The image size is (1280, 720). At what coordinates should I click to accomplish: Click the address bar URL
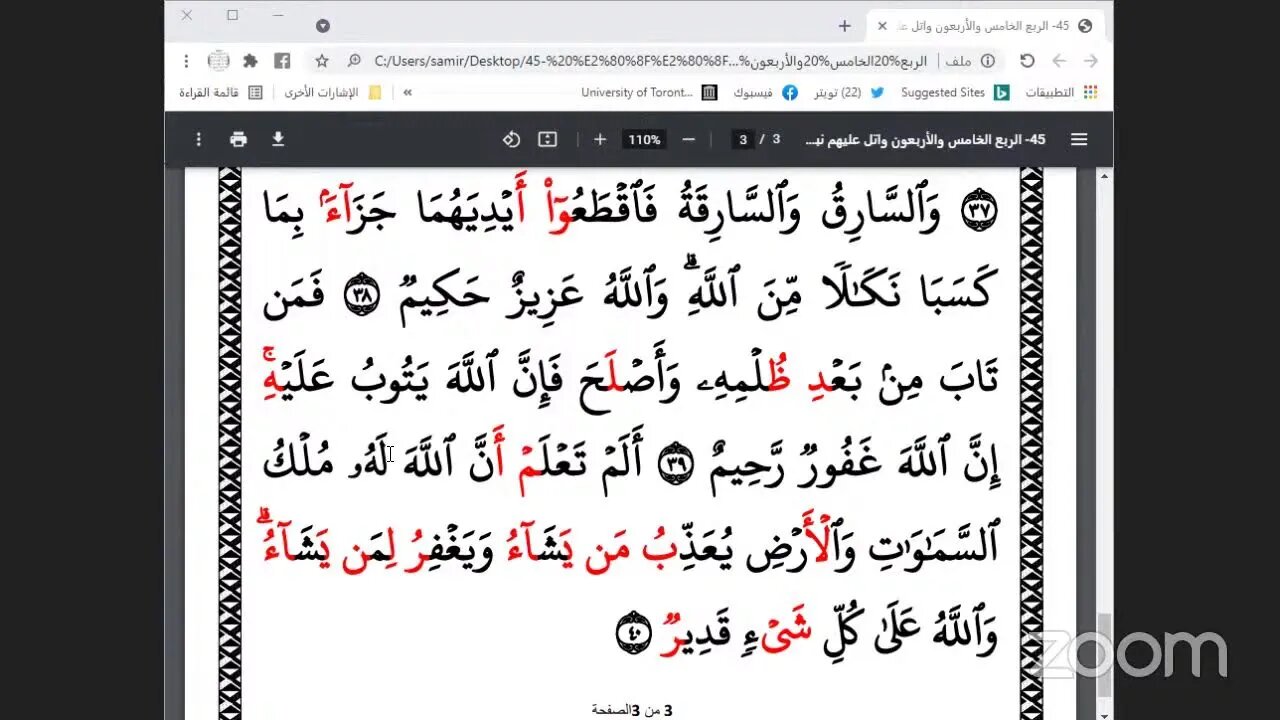(650, 61)
